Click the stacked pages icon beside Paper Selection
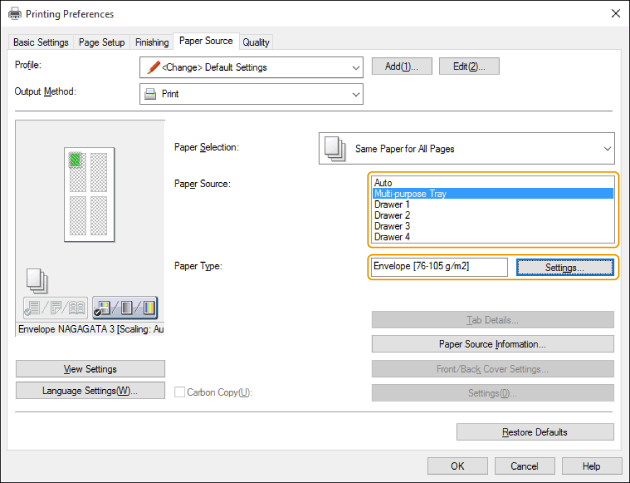The height and width of the screenshot is (483, 630). click(x=335, y=148)
